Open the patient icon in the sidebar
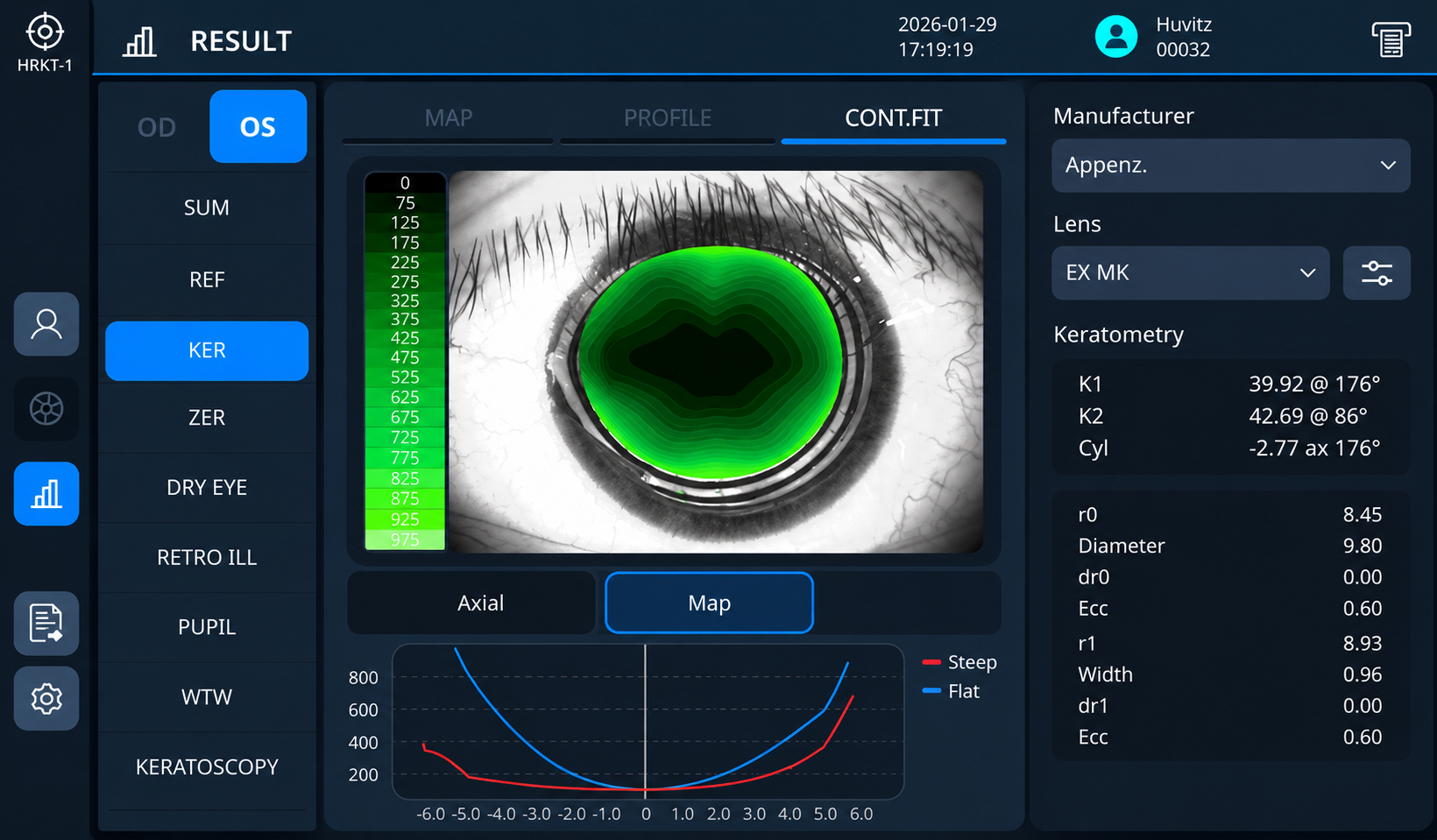 [46, 324]
